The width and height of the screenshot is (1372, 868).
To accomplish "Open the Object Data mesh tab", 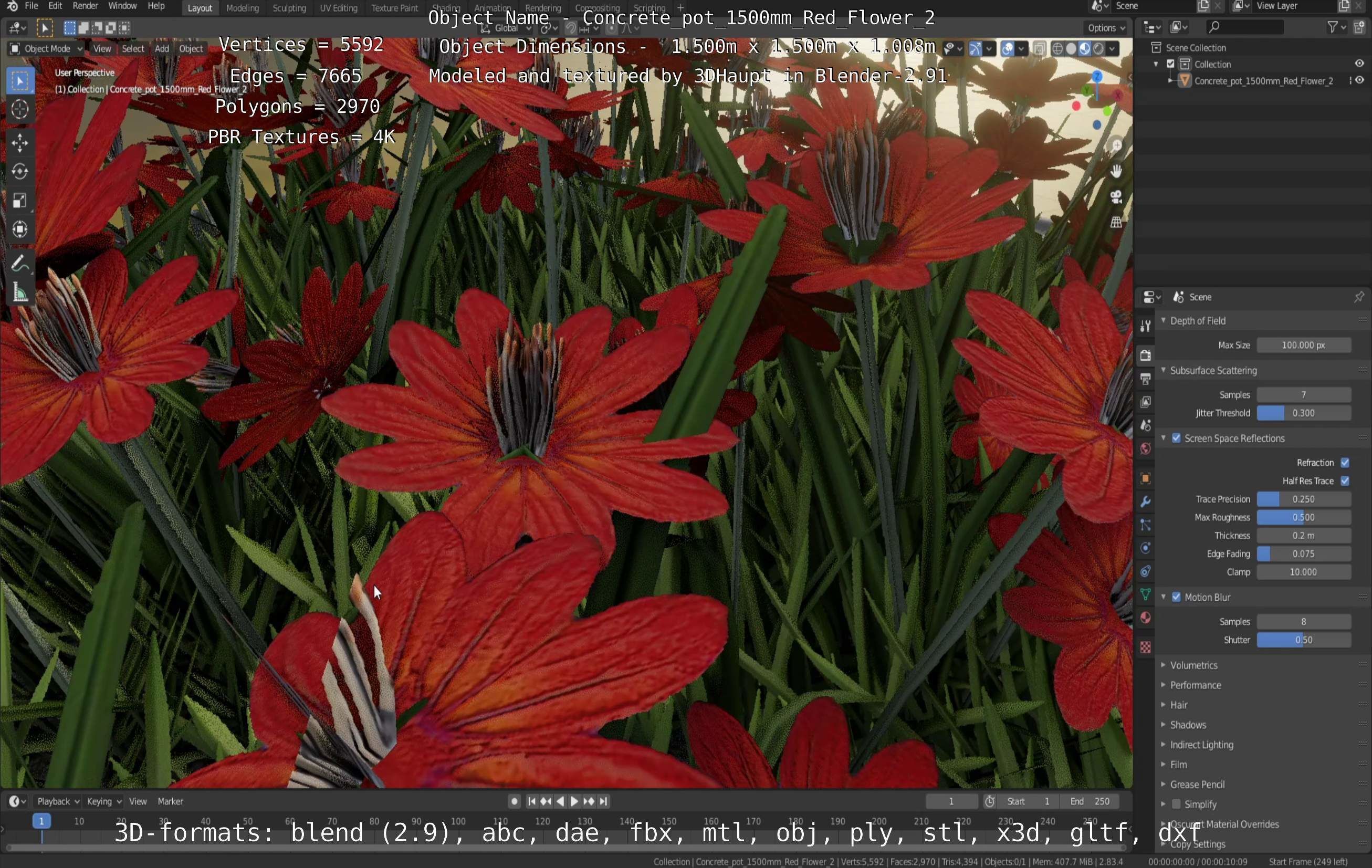I will coord(1145,595).
